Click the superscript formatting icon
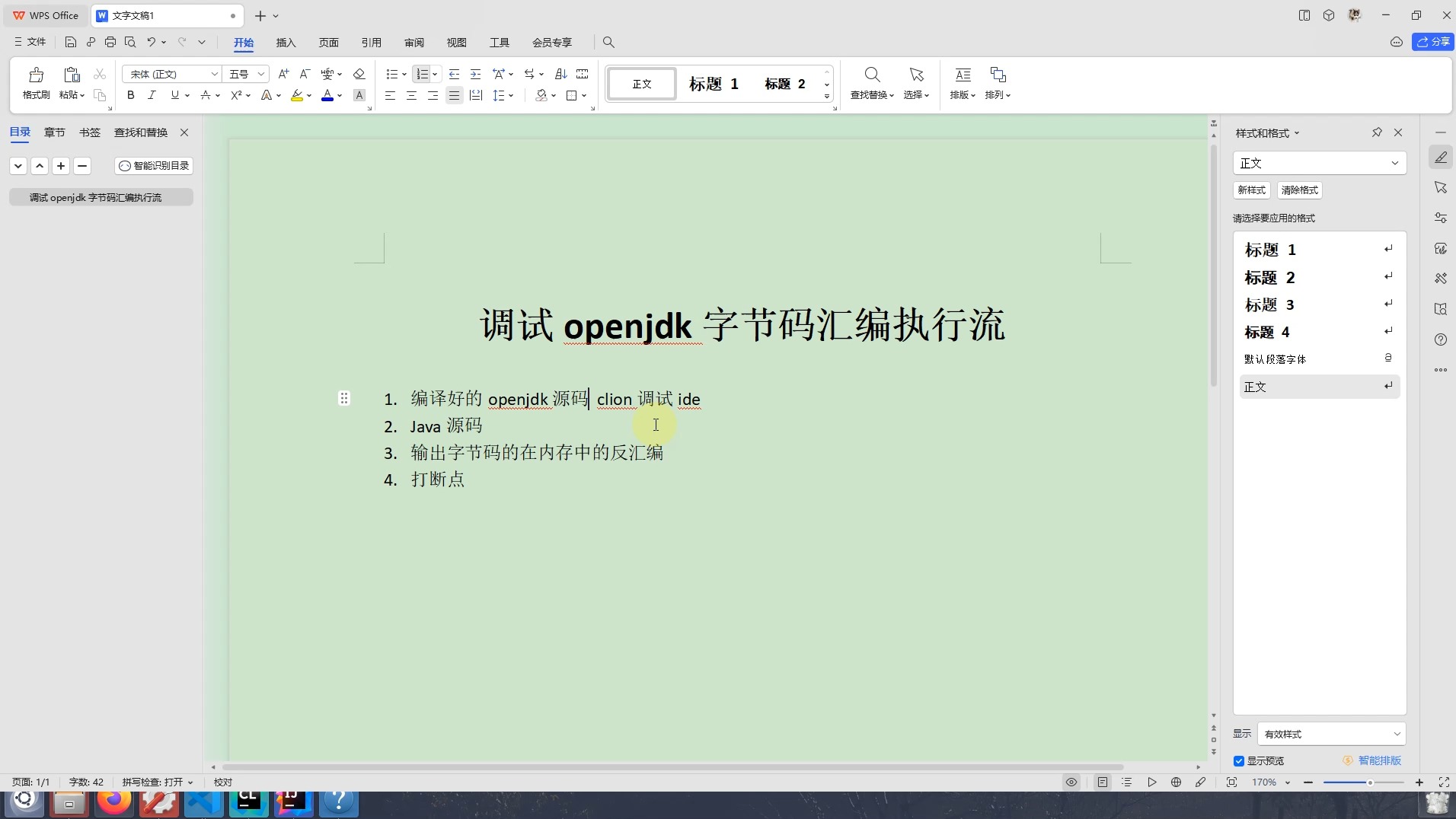Image resolution: width=1456 pixels, height=819 pixels. click(237, 94)
